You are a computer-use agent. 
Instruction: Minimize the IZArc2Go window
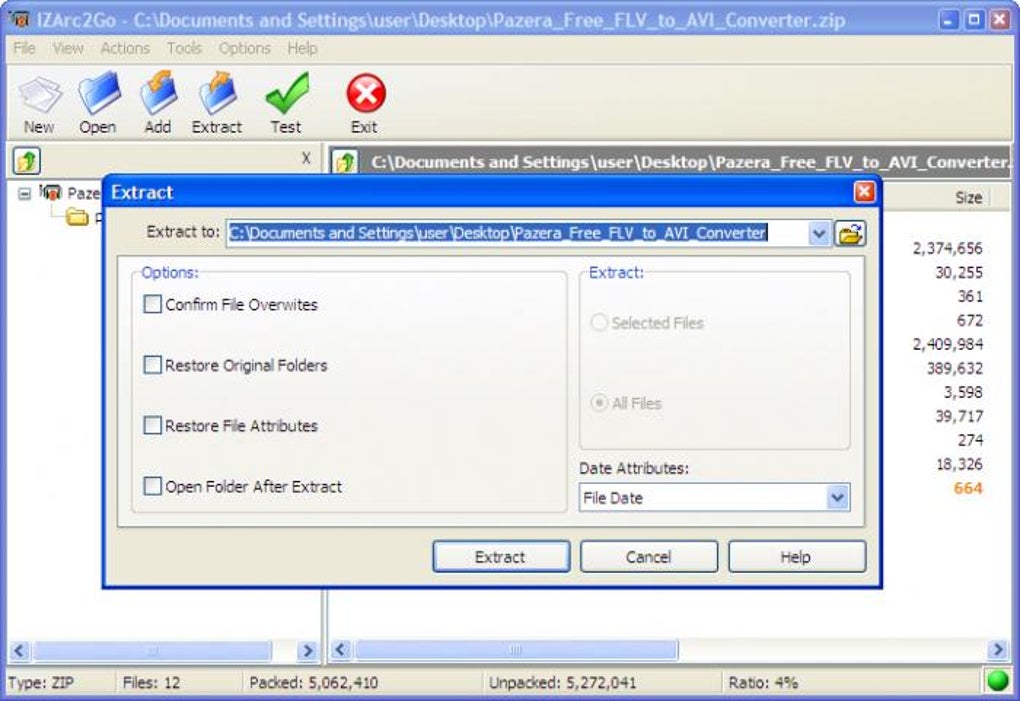tap(949, 20)
